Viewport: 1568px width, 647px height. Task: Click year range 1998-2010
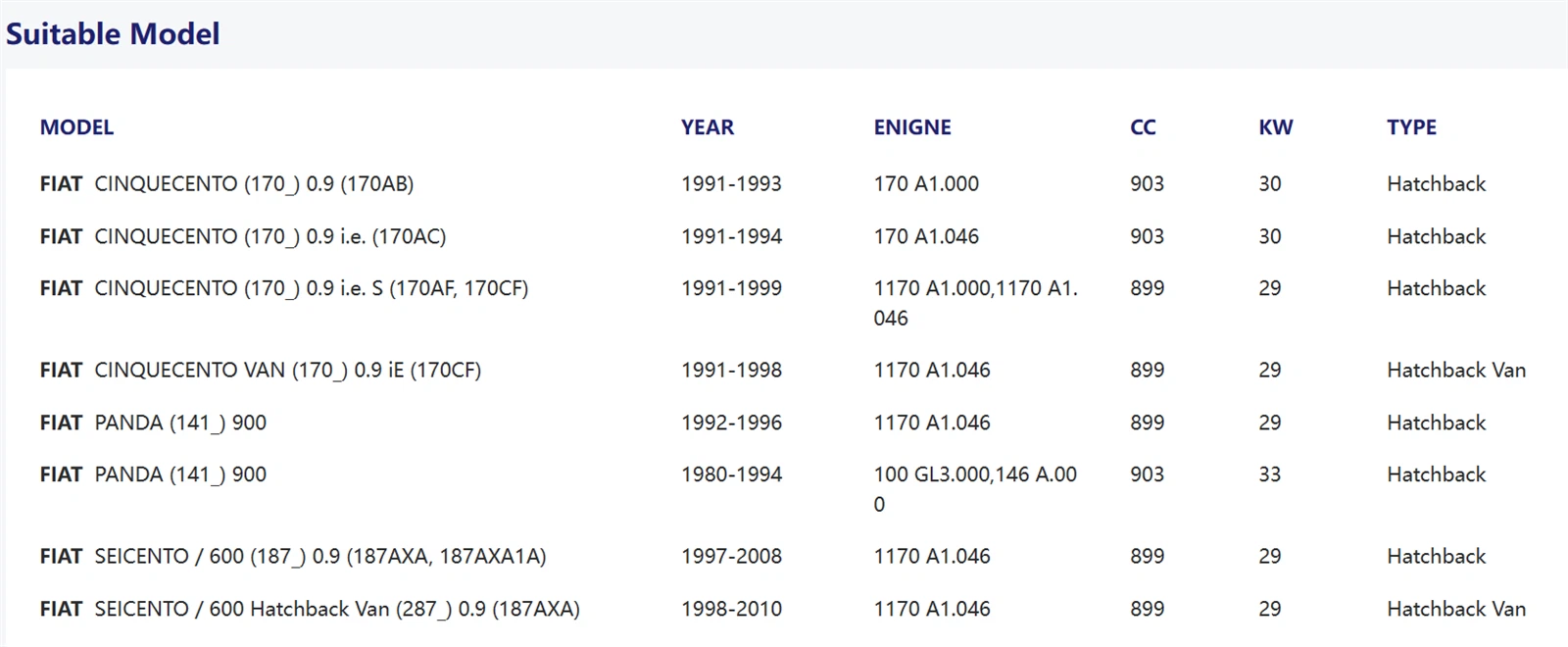[731, 610]
